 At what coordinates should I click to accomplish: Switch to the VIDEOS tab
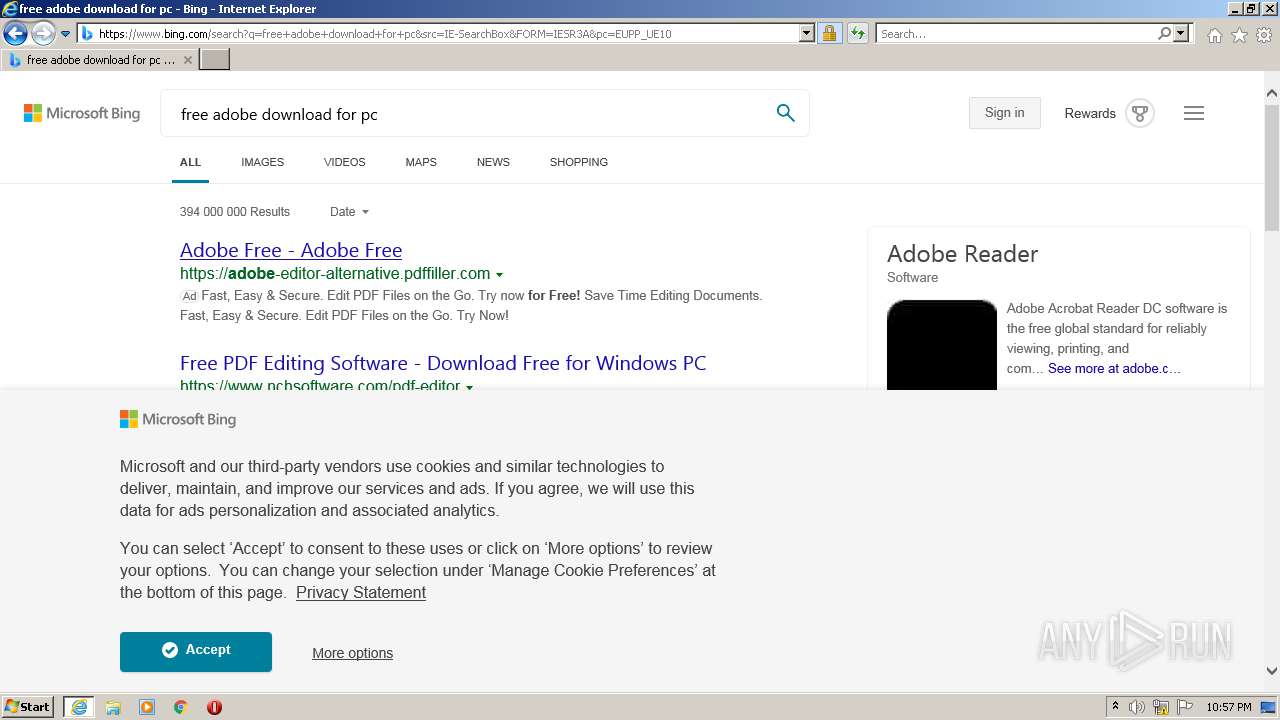tap(344, 162)
